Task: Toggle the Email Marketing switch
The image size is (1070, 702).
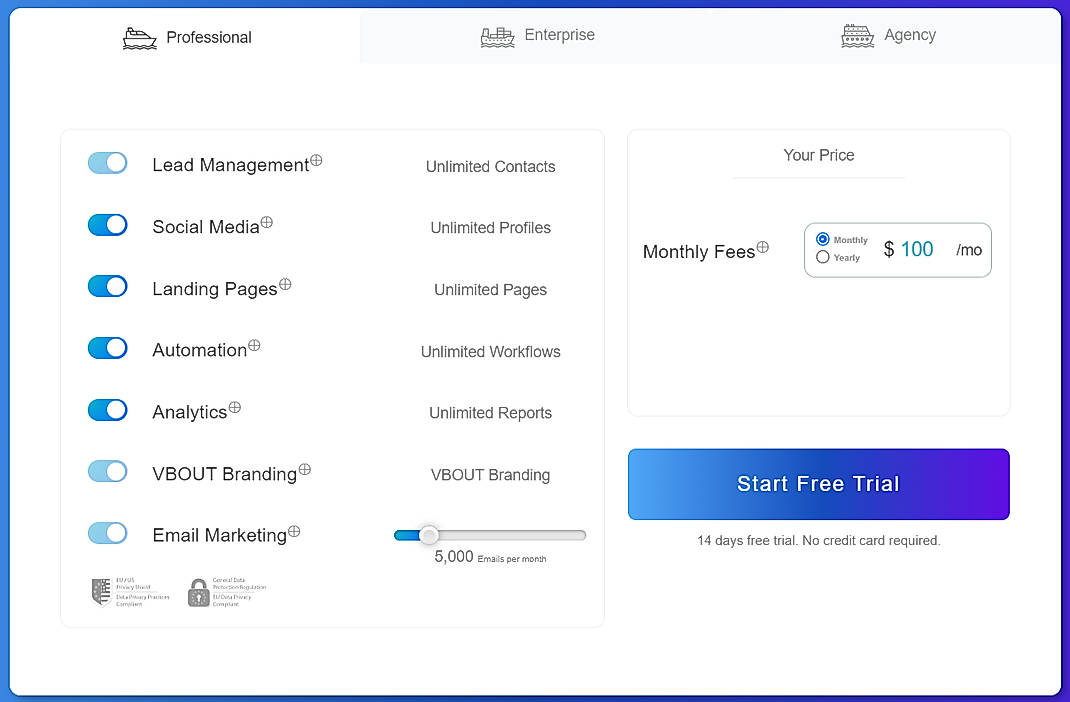Action: click(x=108, y=533)
